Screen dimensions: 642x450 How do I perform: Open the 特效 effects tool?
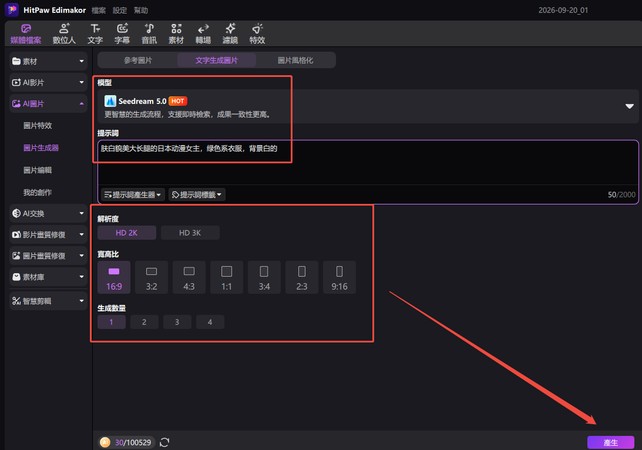click(x=257, y=34)
